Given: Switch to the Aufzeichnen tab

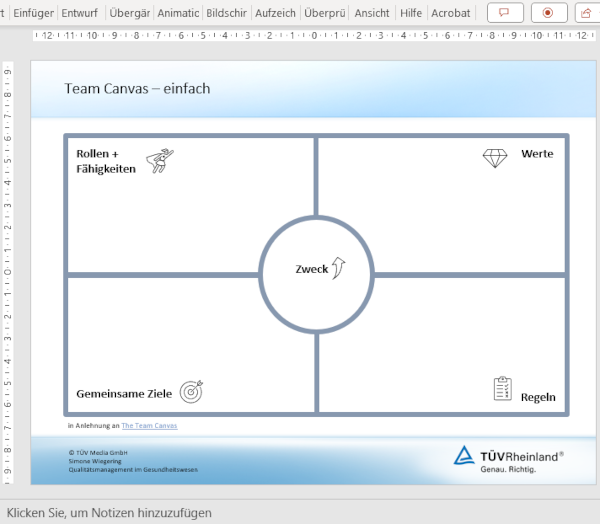Looking at the screenshot, I should pyautogui.click(x=275, y=13).
